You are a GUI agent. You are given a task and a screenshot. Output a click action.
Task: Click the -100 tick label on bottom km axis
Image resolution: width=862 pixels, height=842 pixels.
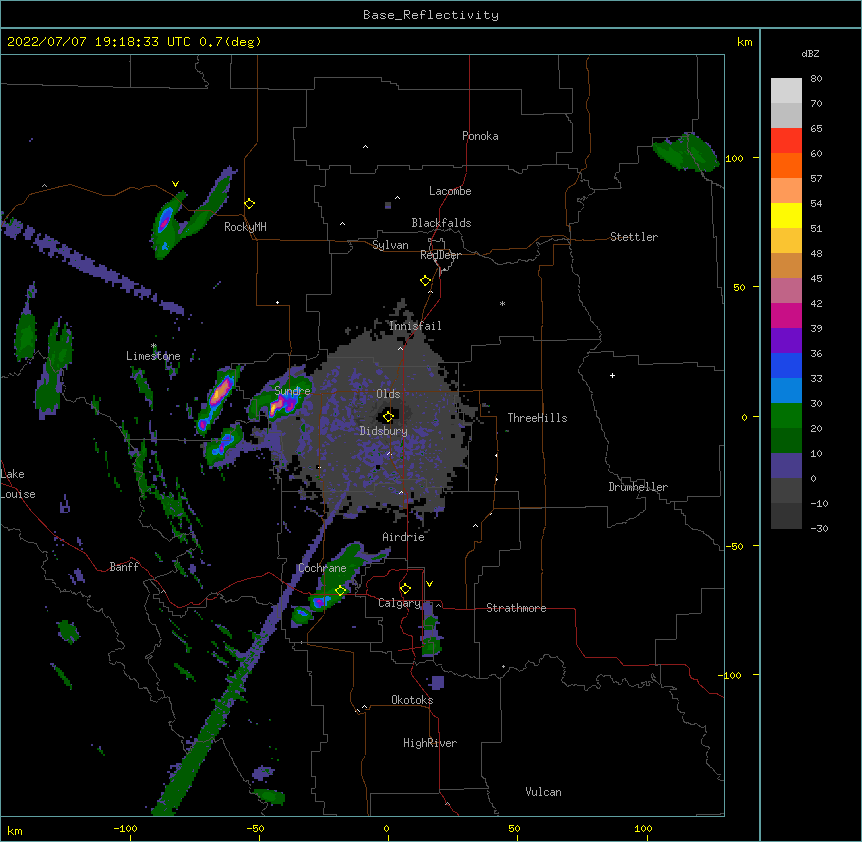point(125,828)
